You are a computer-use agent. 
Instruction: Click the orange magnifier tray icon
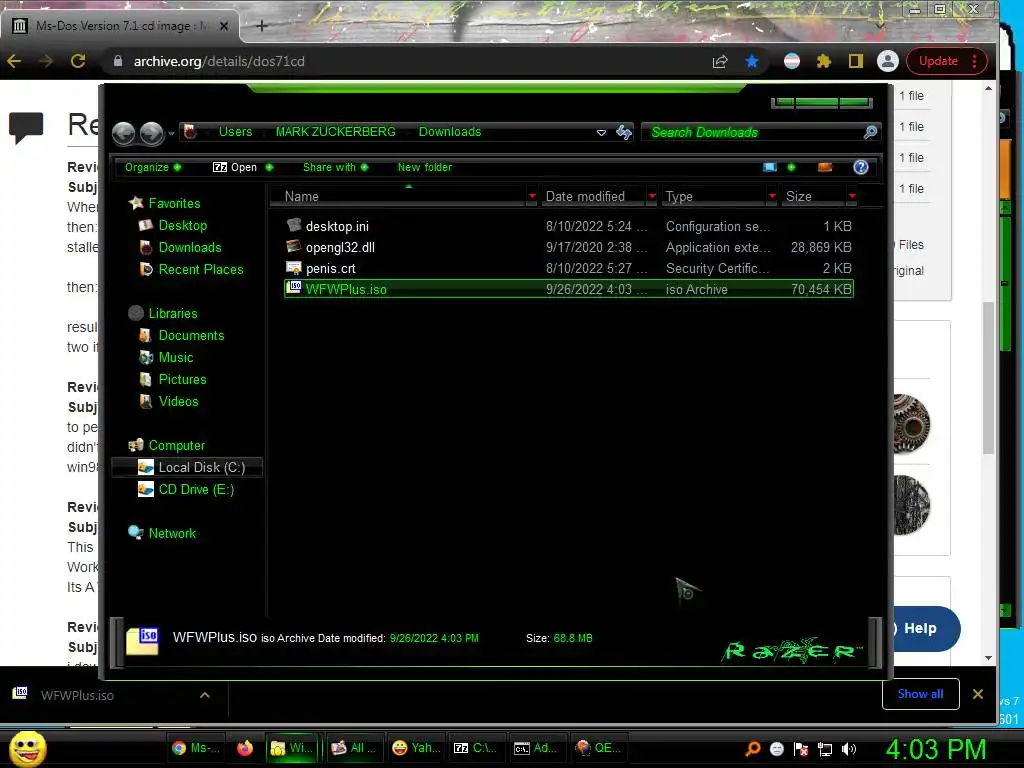753,749
